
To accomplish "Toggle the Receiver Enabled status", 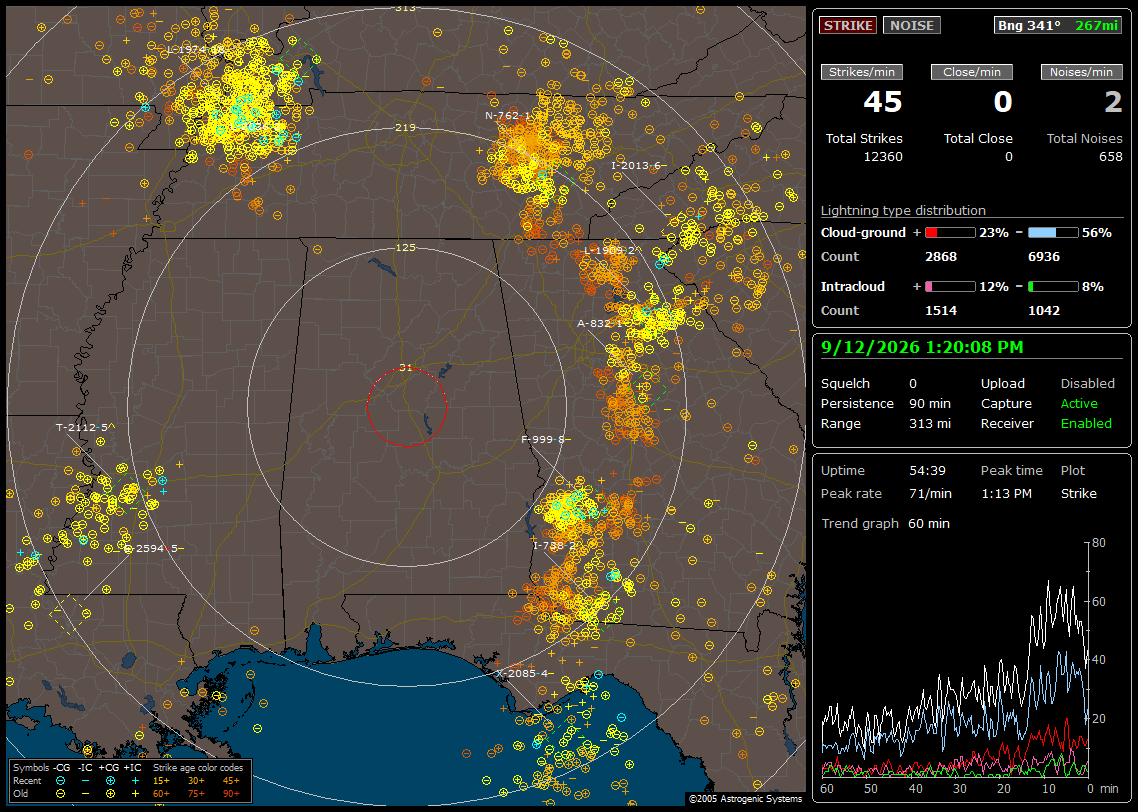I will tap(1086, 423).
